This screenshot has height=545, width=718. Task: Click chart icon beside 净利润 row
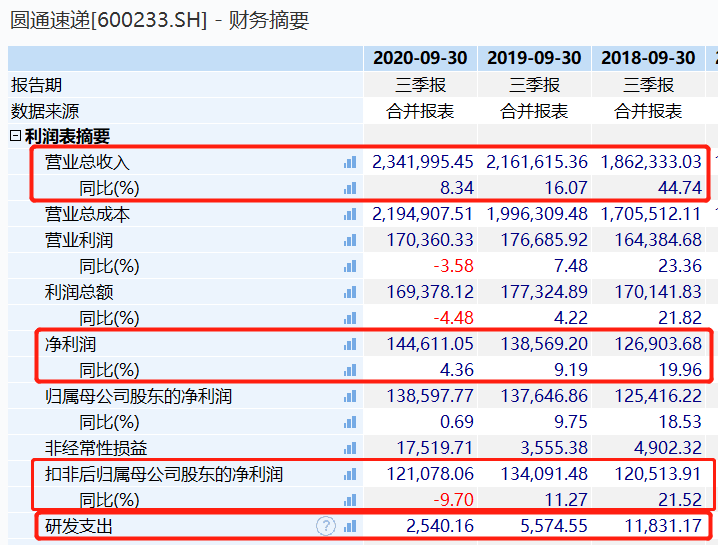pos(350,344)
